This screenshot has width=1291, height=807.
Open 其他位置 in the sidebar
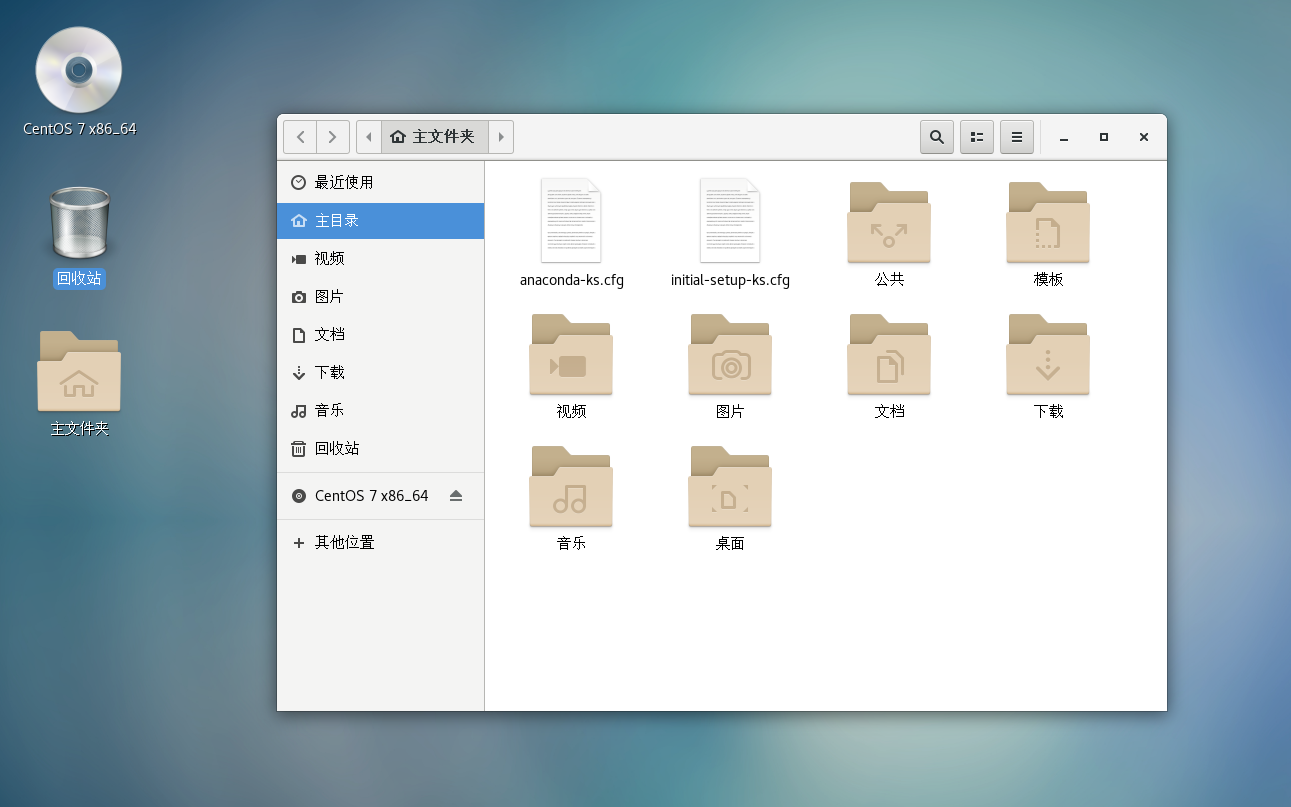380,542
